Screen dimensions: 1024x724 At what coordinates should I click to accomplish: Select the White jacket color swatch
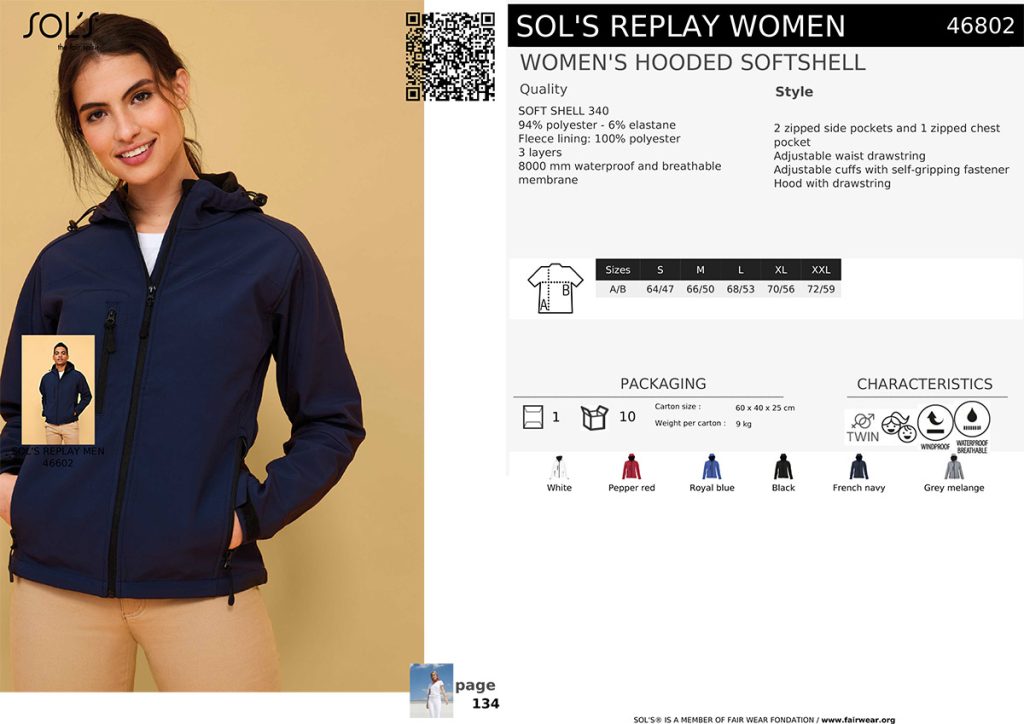[559, 467]
